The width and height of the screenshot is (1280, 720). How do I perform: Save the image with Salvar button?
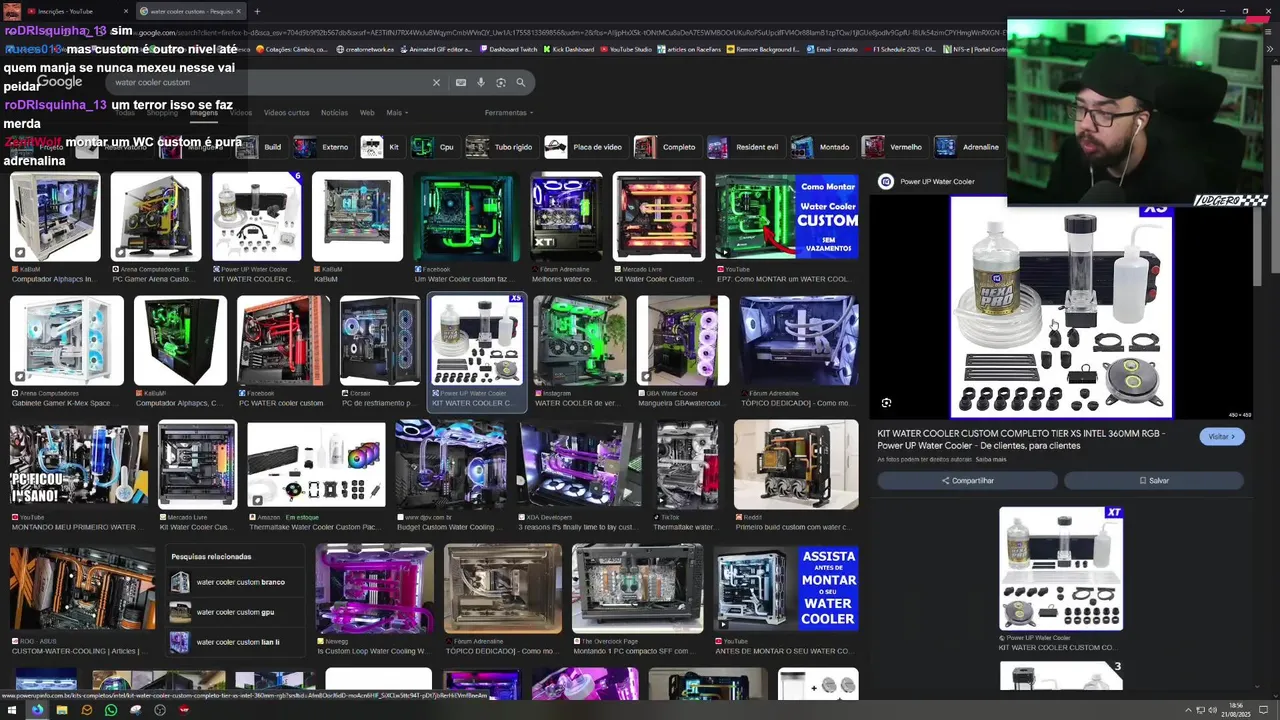pos(1153,481)
